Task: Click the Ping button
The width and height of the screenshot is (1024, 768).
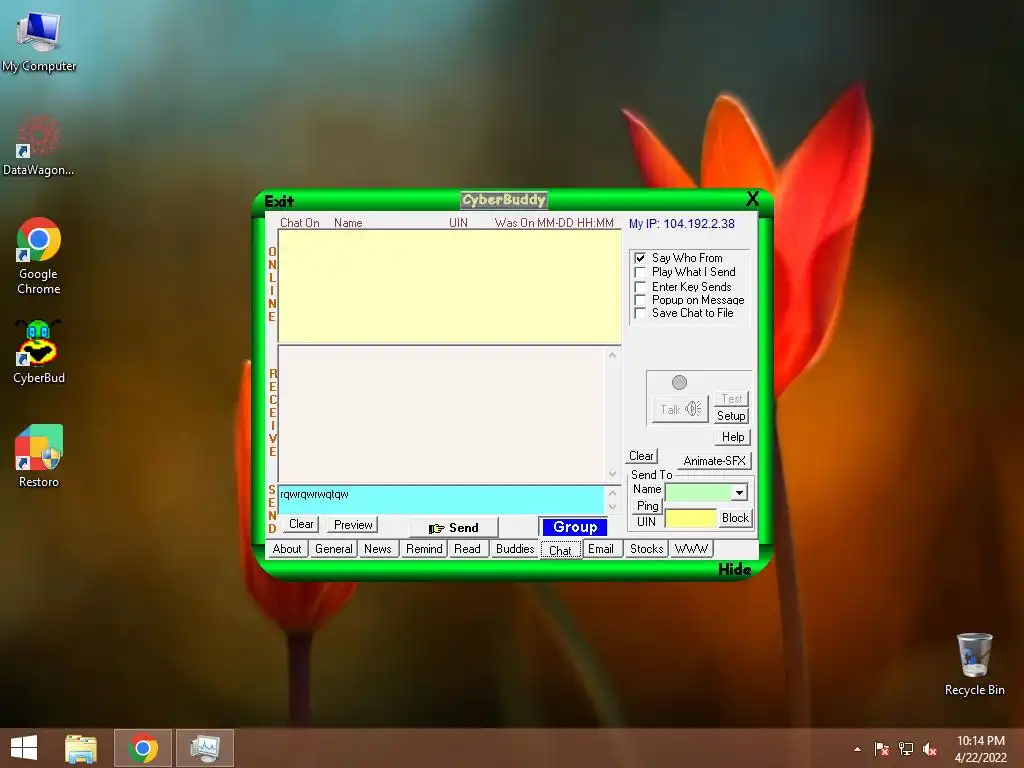Action: [647, 505]
